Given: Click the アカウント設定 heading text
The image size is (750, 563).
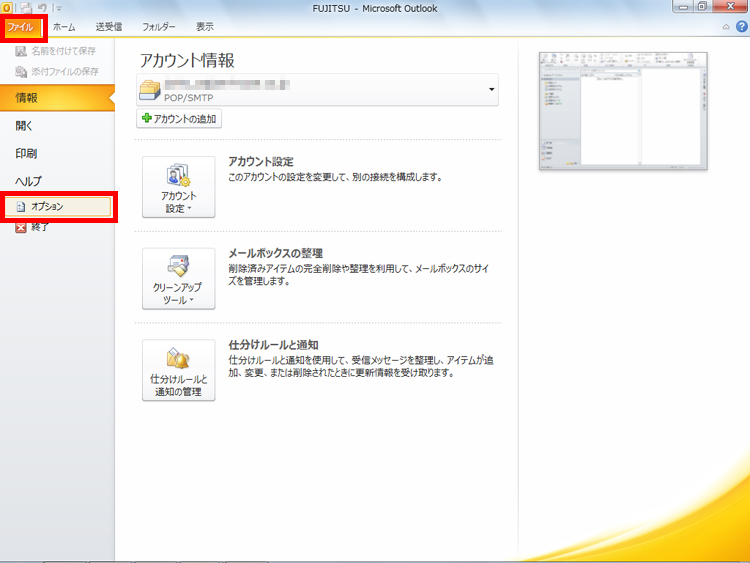Looking at the screenshot, I should (x=261, y=162).
